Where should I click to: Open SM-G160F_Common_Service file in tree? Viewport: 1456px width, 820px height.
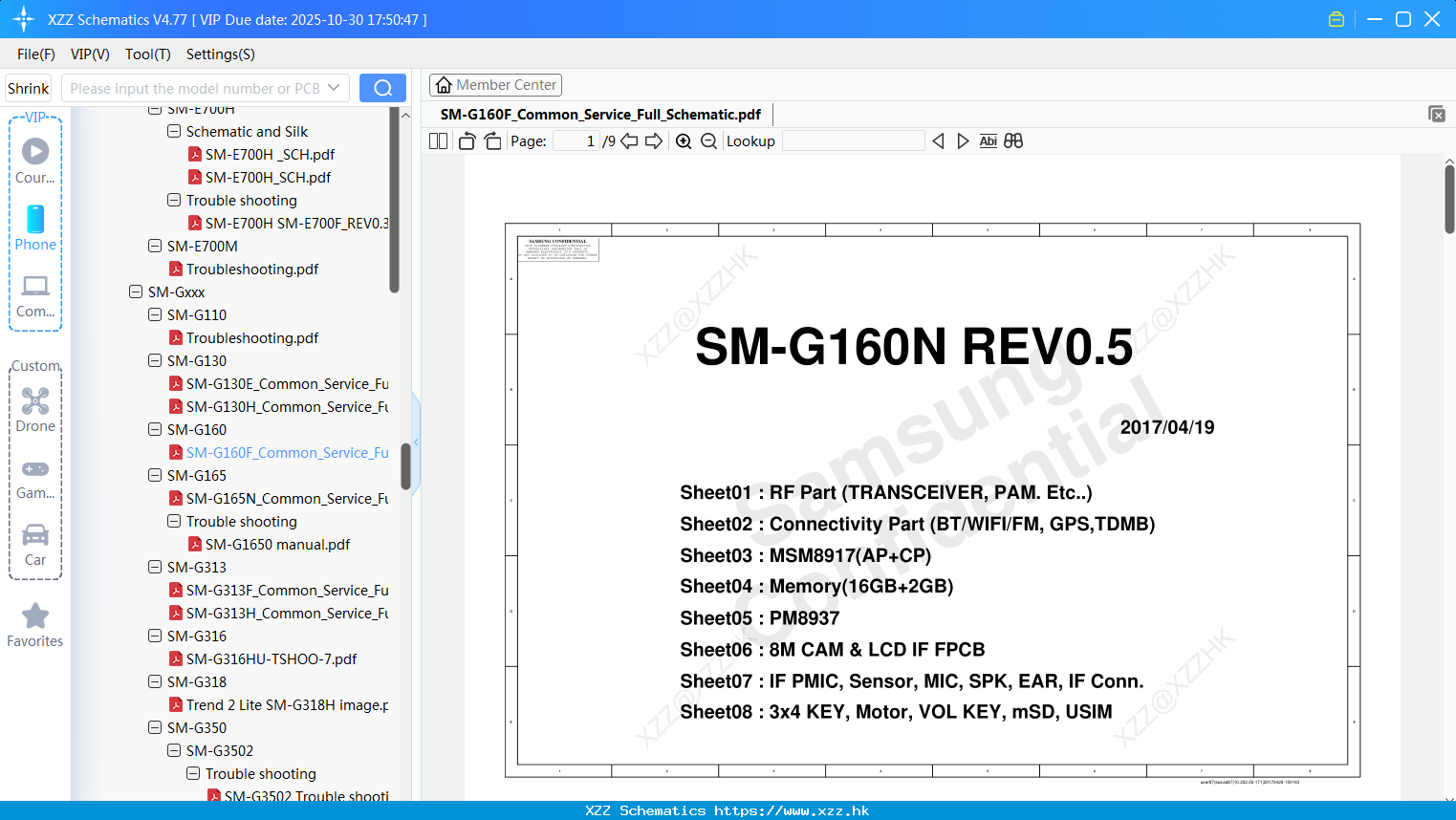(x=287, y=452)
